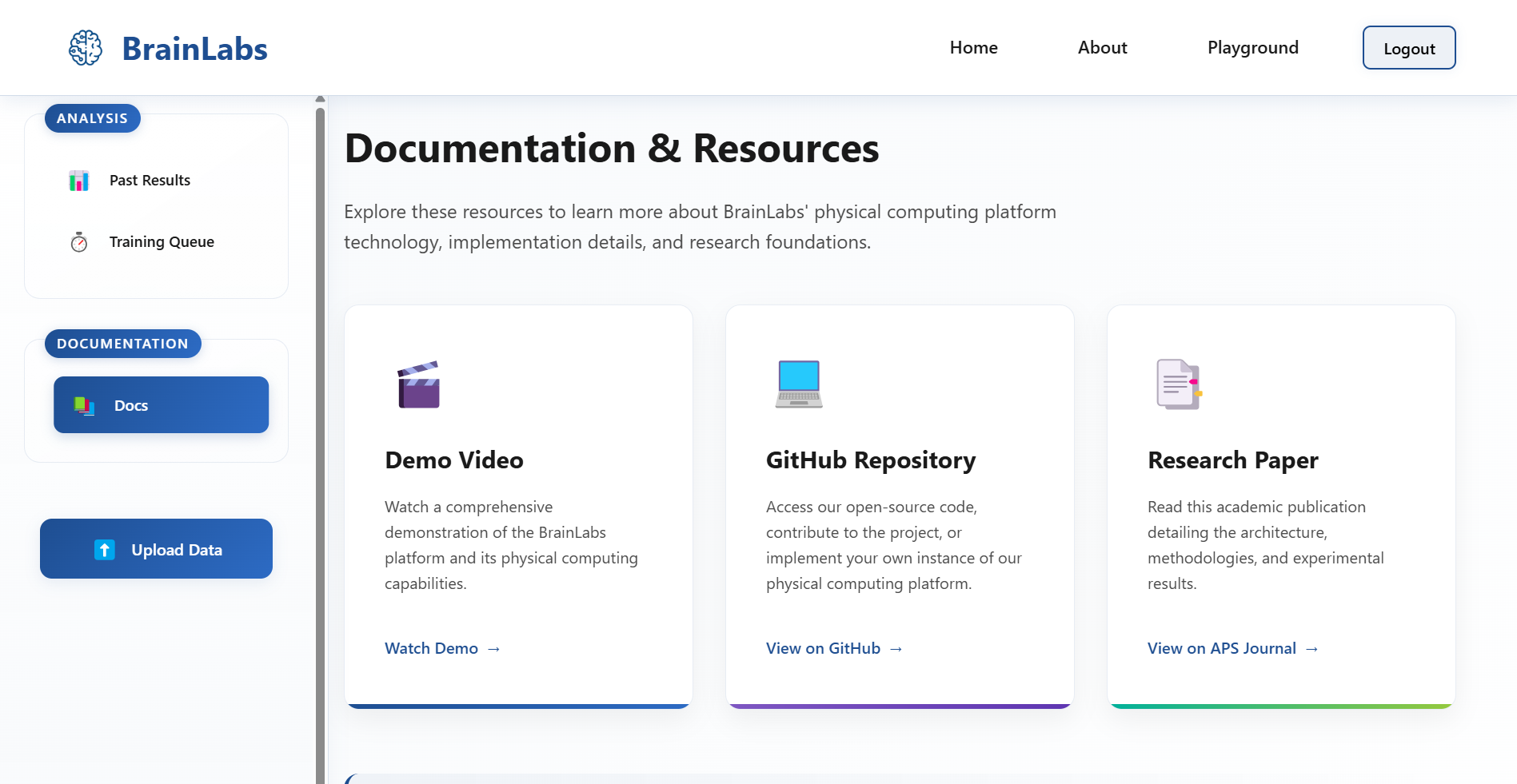
Task: Click the Demo Video description text
Action: [511, 545]
